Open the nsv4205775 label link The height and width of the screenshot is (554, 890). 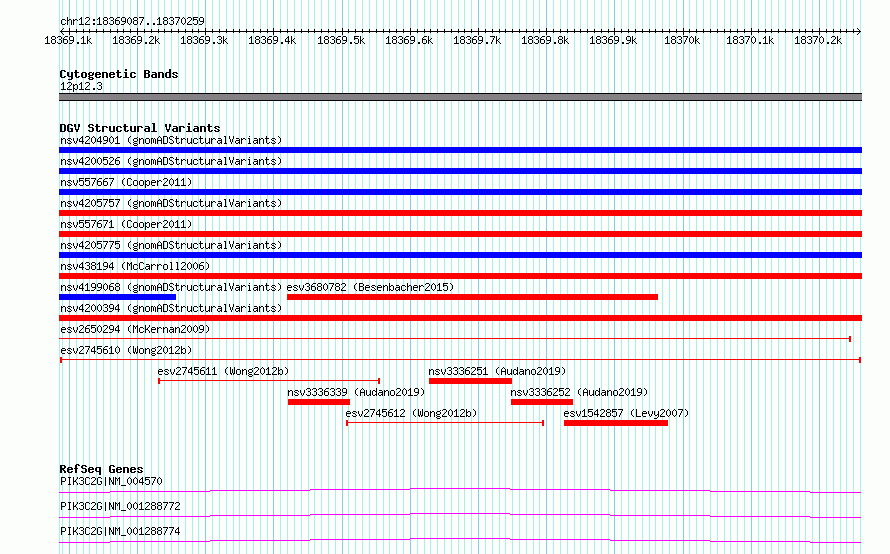[171, 246]
